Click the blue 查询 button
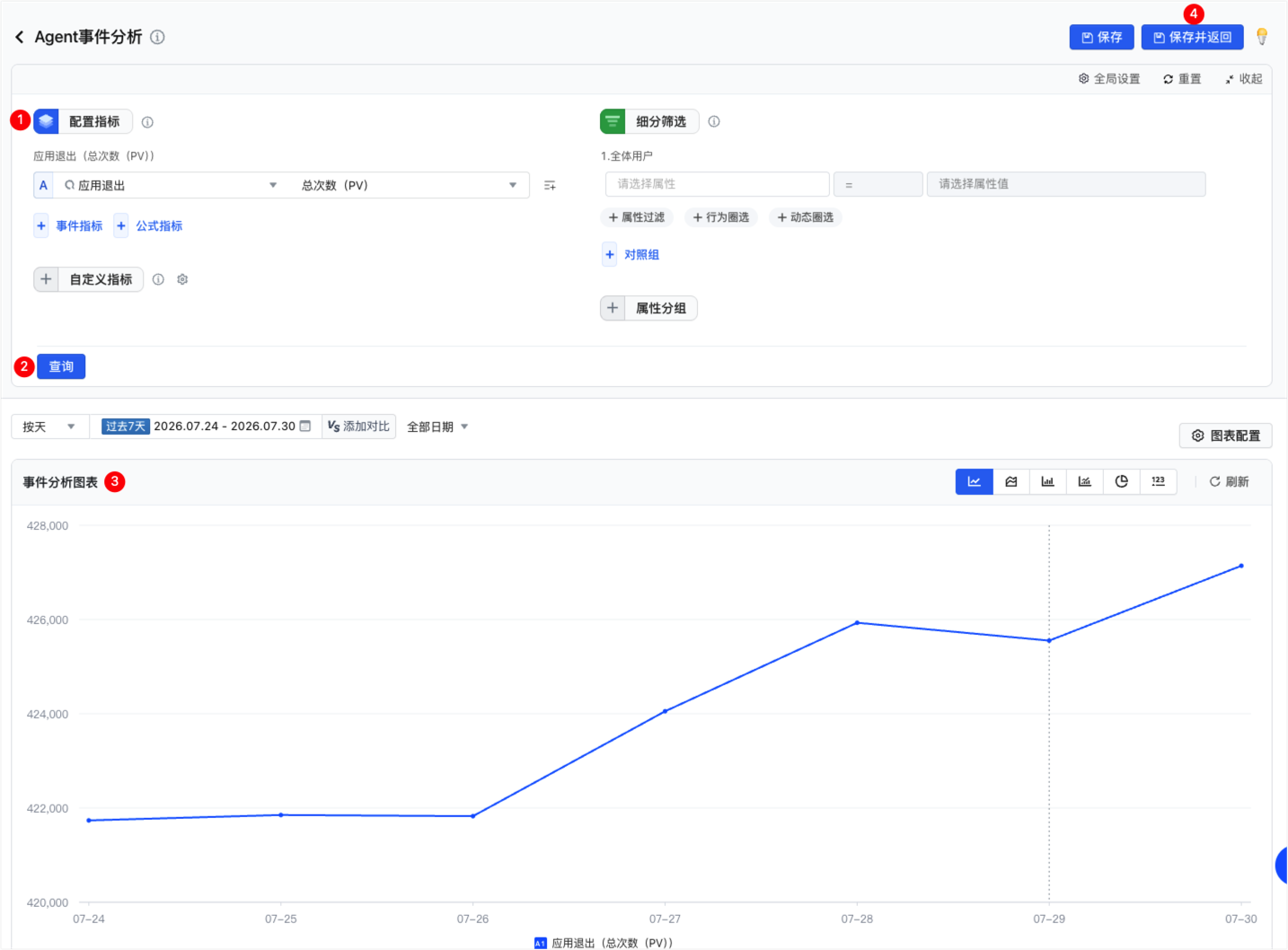 pyautogui.click(x=61, y=366)
